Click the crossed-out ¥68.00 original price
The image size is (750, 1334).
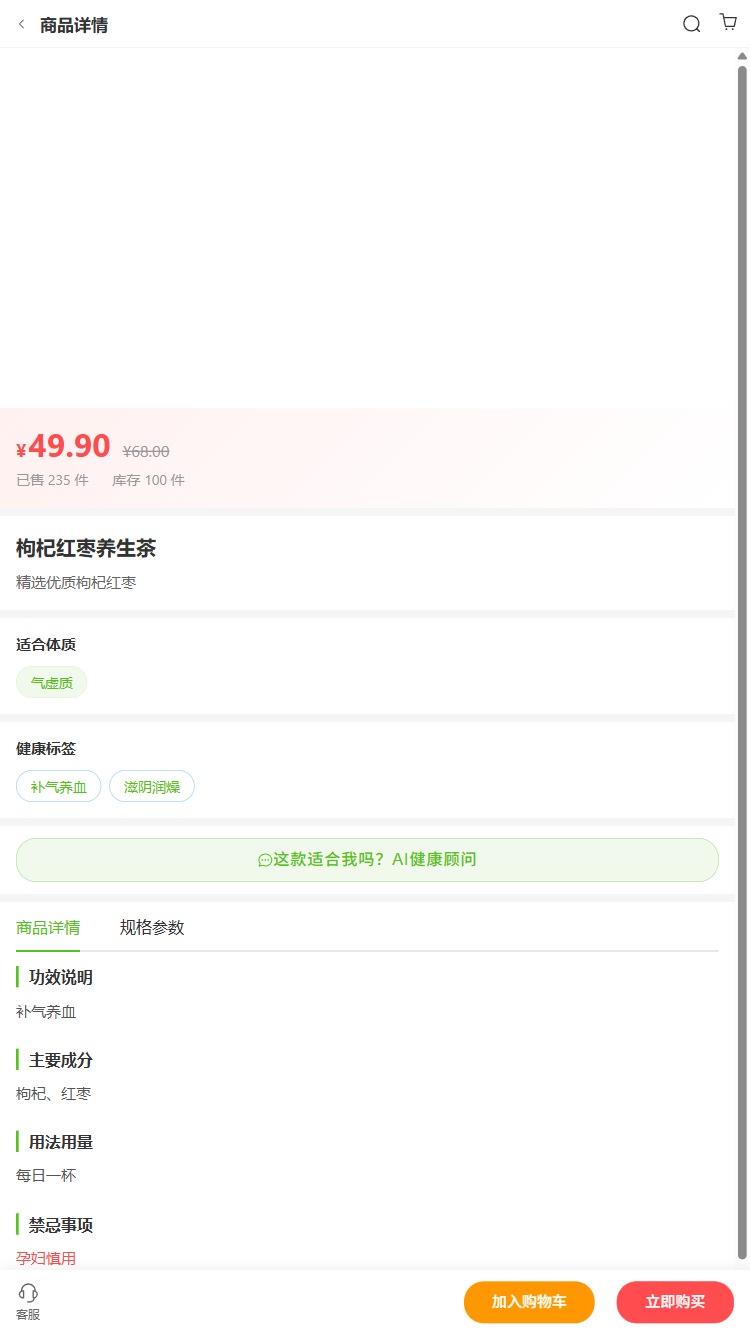146,451
